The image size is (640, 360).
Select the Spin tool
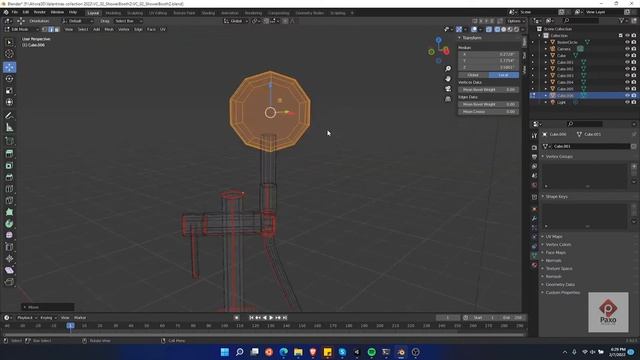(x=9, y=224)
